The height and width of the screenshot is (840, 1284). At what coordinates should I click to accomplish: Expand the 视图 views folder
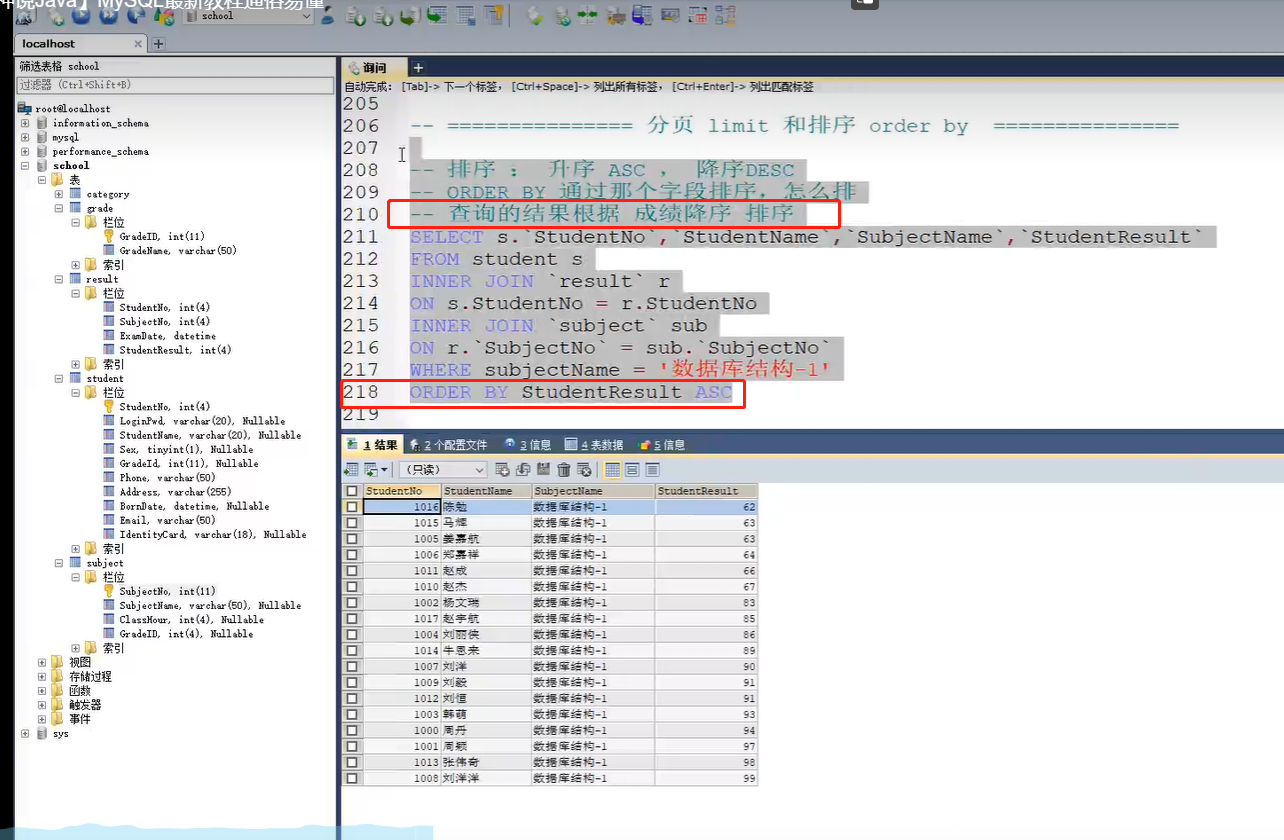(x=42, y=662)
